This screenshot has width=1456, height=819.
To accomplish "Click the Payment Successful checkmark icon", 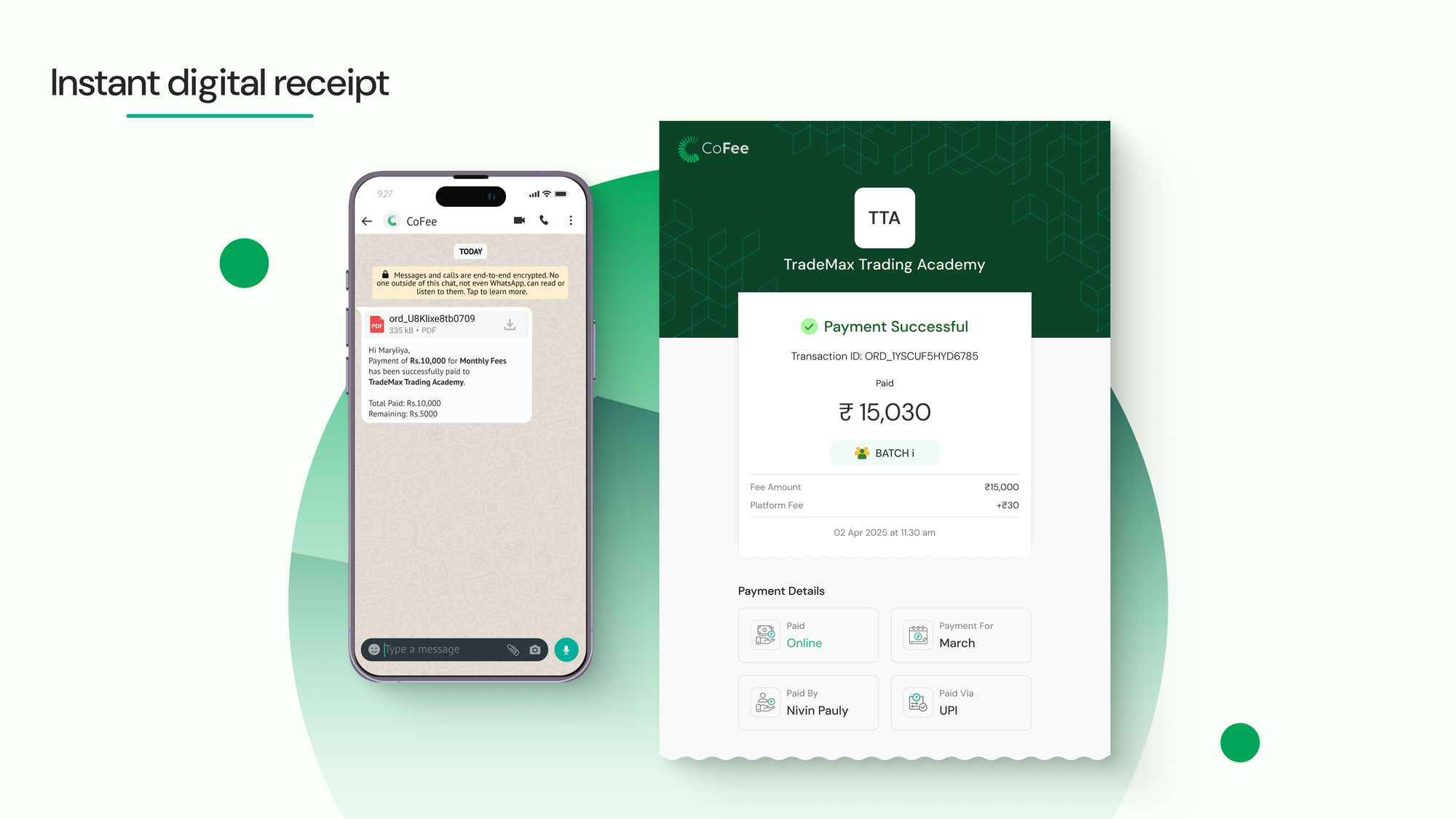I will 808,326.
